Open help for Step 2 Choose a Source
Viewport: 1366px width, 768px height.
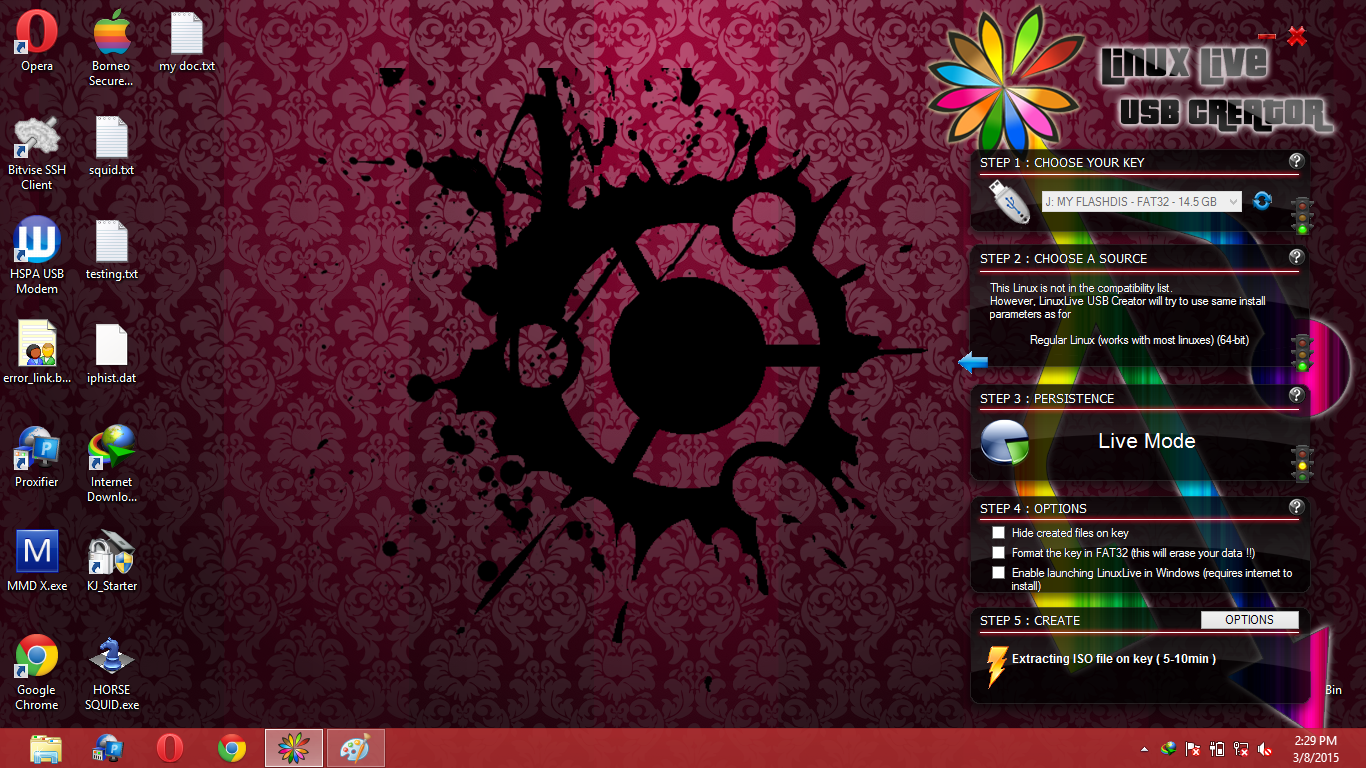point(1296,257)
